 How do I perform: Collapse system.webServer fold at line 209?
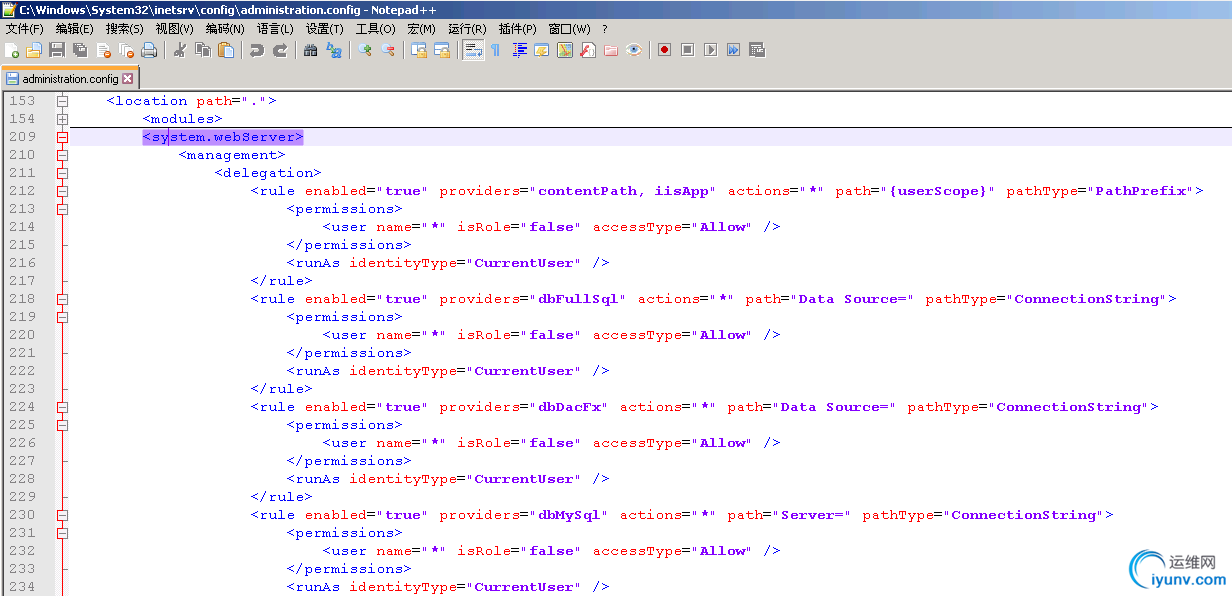tap(62, 137)
